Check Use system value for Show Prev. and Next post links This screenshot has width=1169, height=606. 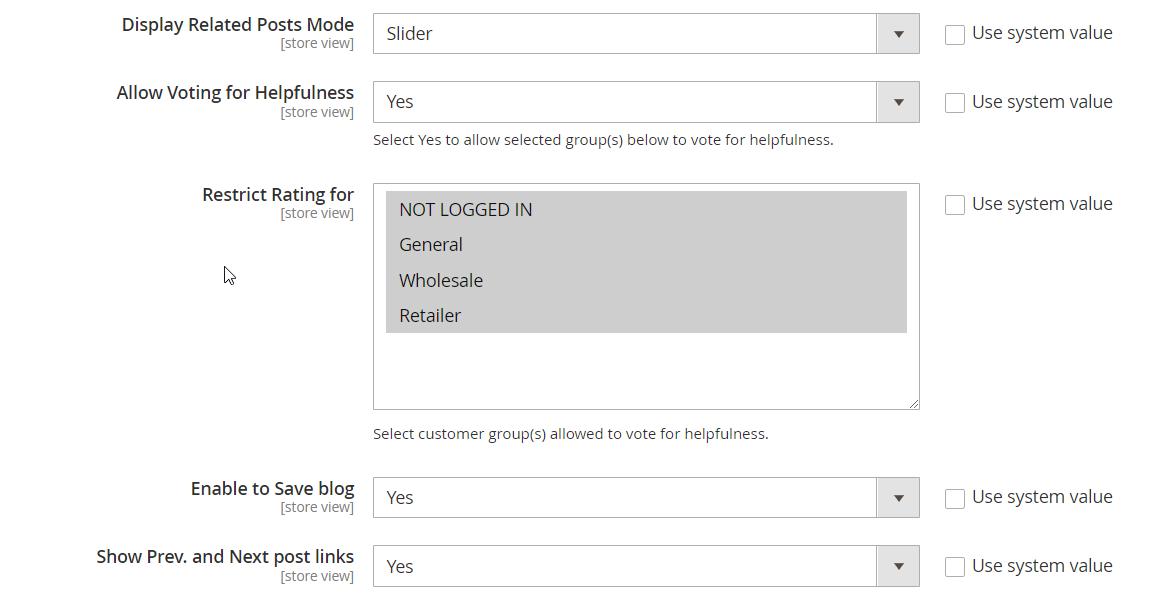click(955, 566)
